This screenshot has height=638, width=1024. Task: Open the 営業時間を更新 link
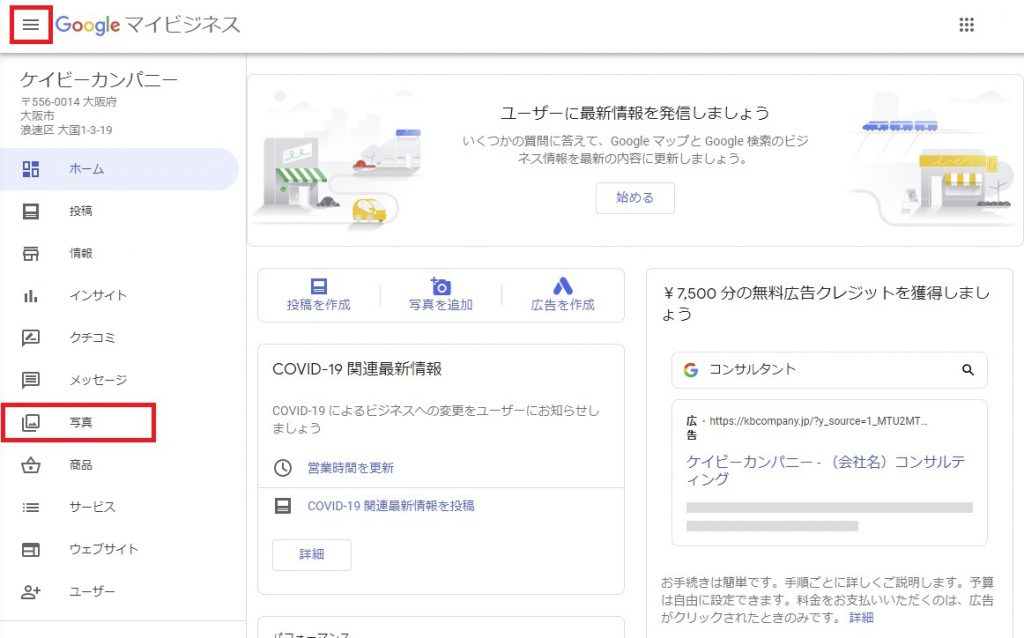351,468
